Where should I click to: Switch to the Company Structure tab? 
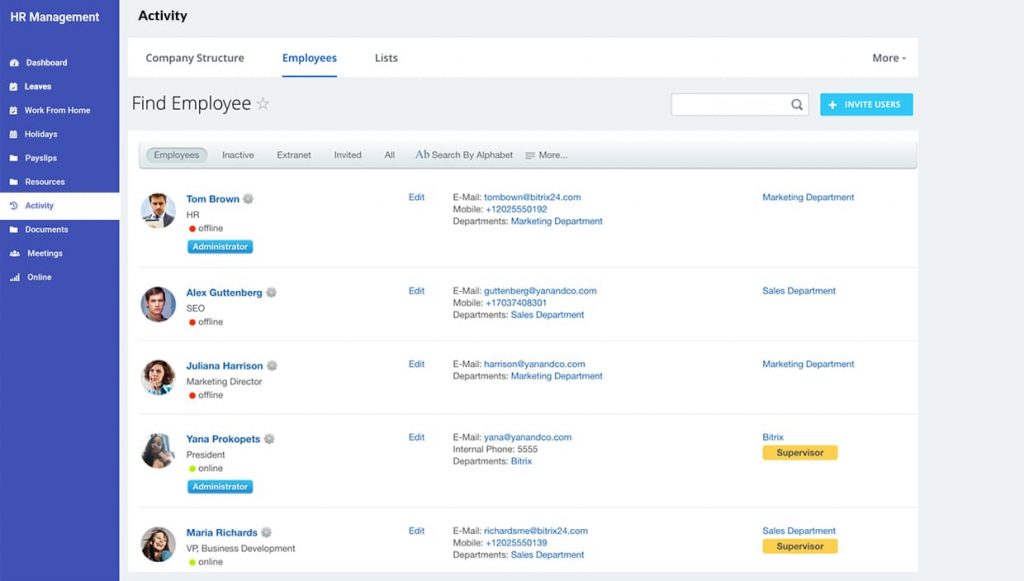195,57
